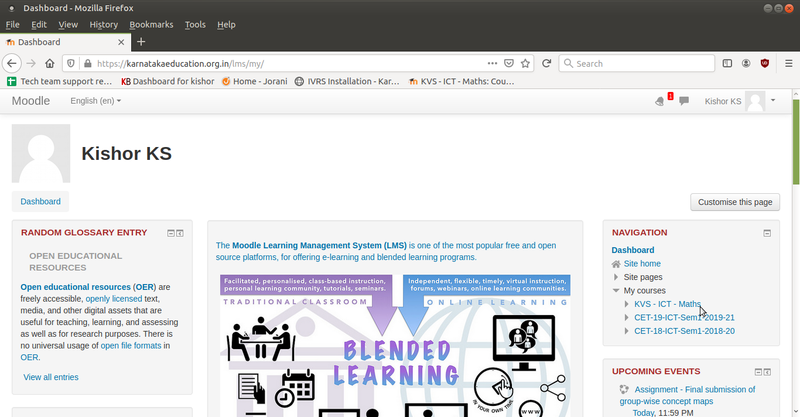
Task: Click the Moodle brand link
Action: coord(31,101)
